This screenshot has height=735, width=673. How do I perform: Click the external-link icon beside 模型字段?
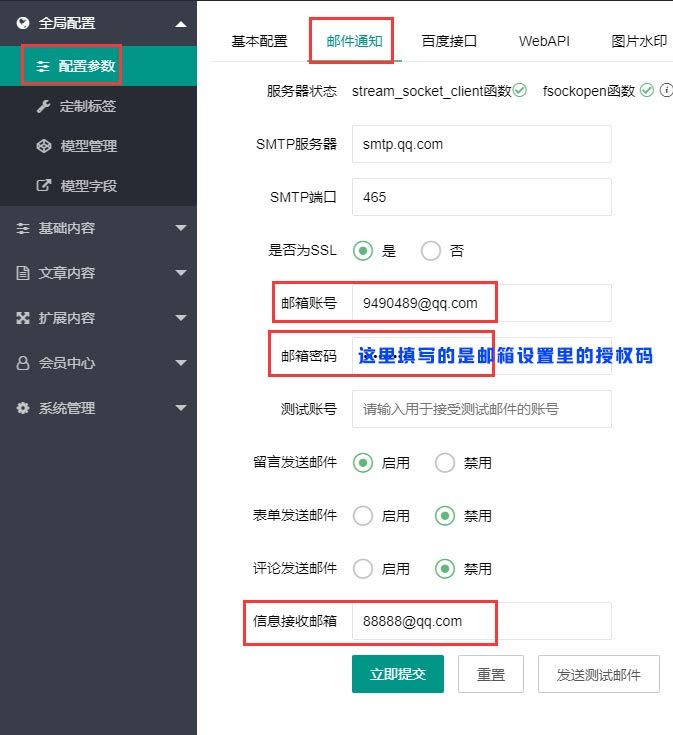(x=43, y=186)
